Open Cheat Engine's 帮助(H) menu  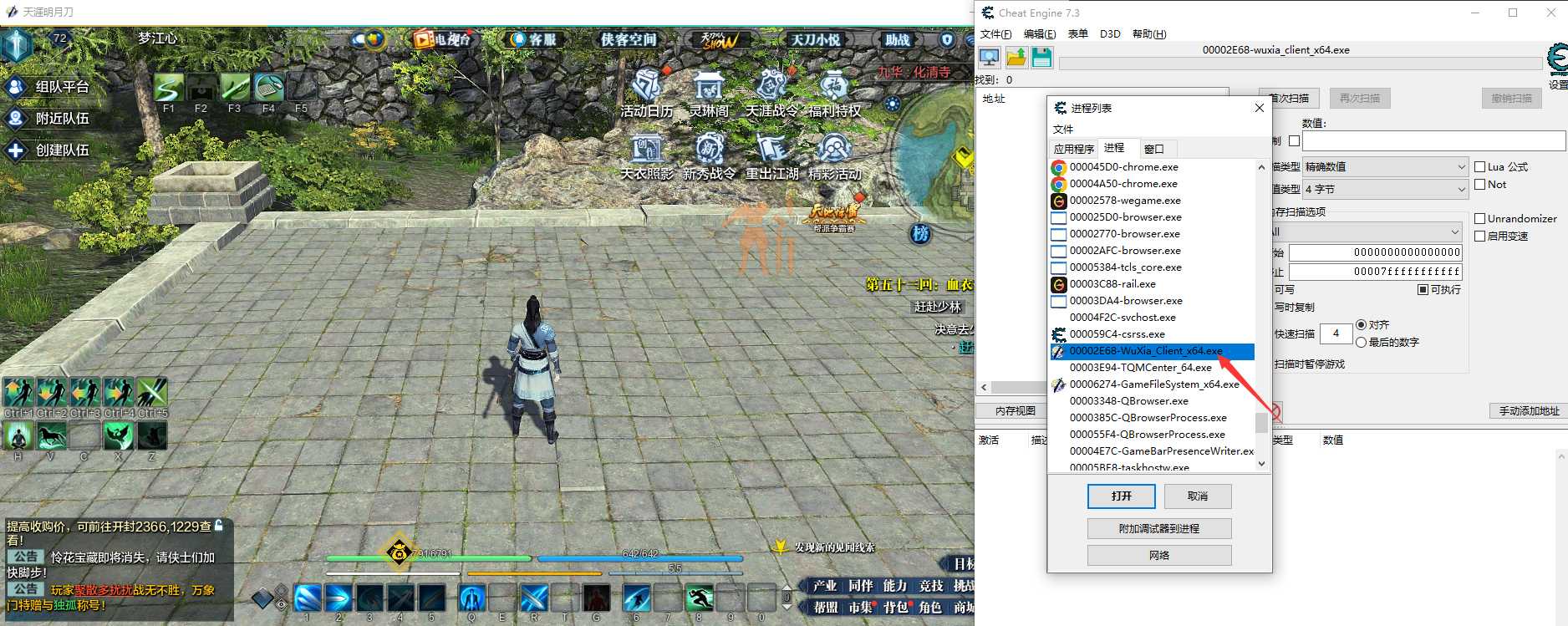[1149, 34]
